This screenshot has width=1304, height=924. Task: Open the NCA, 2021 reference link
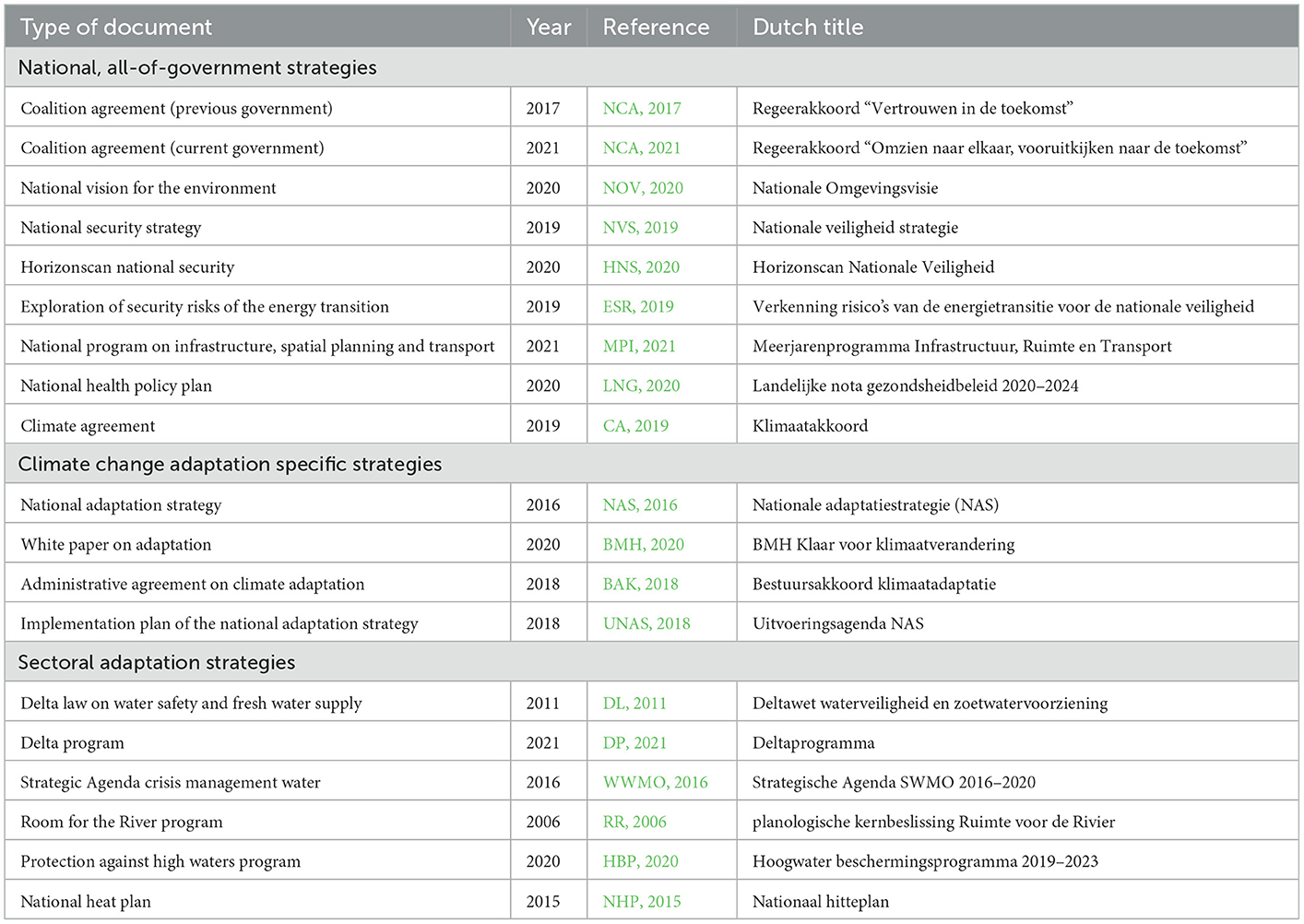pos(642,148)
